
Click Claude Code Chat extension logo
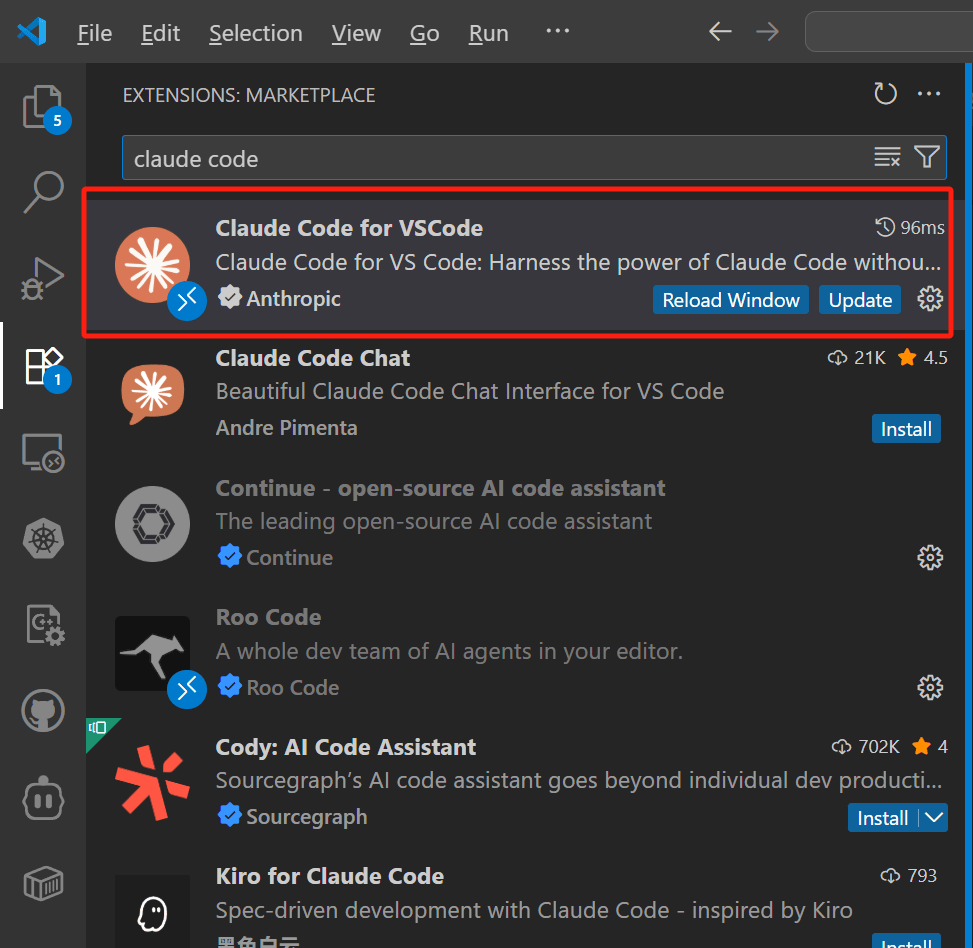coord(152,394)
